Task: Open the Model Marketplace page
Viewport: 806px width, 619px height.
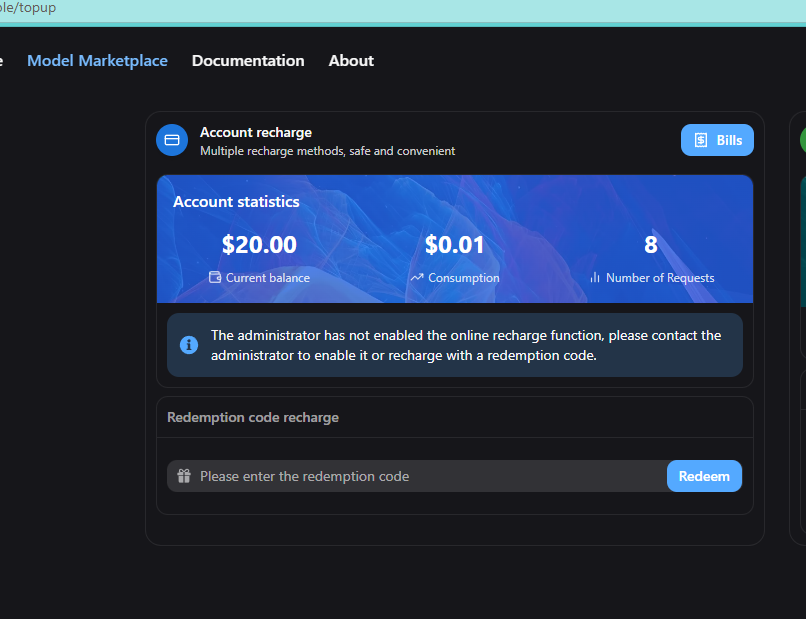Action: [x=98, y=61]
